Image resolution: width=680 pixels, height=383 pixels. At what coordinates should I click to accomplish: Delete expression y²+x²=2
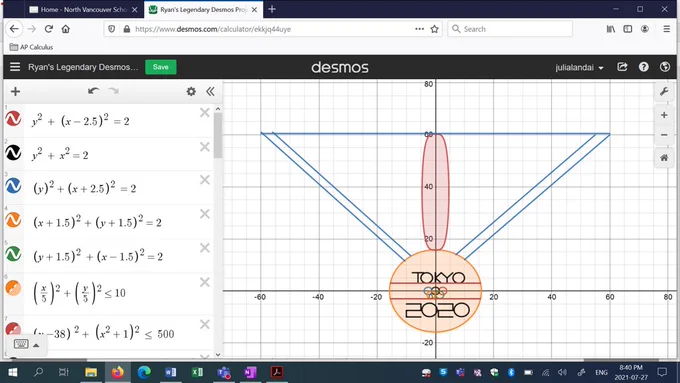click(205, 147)
